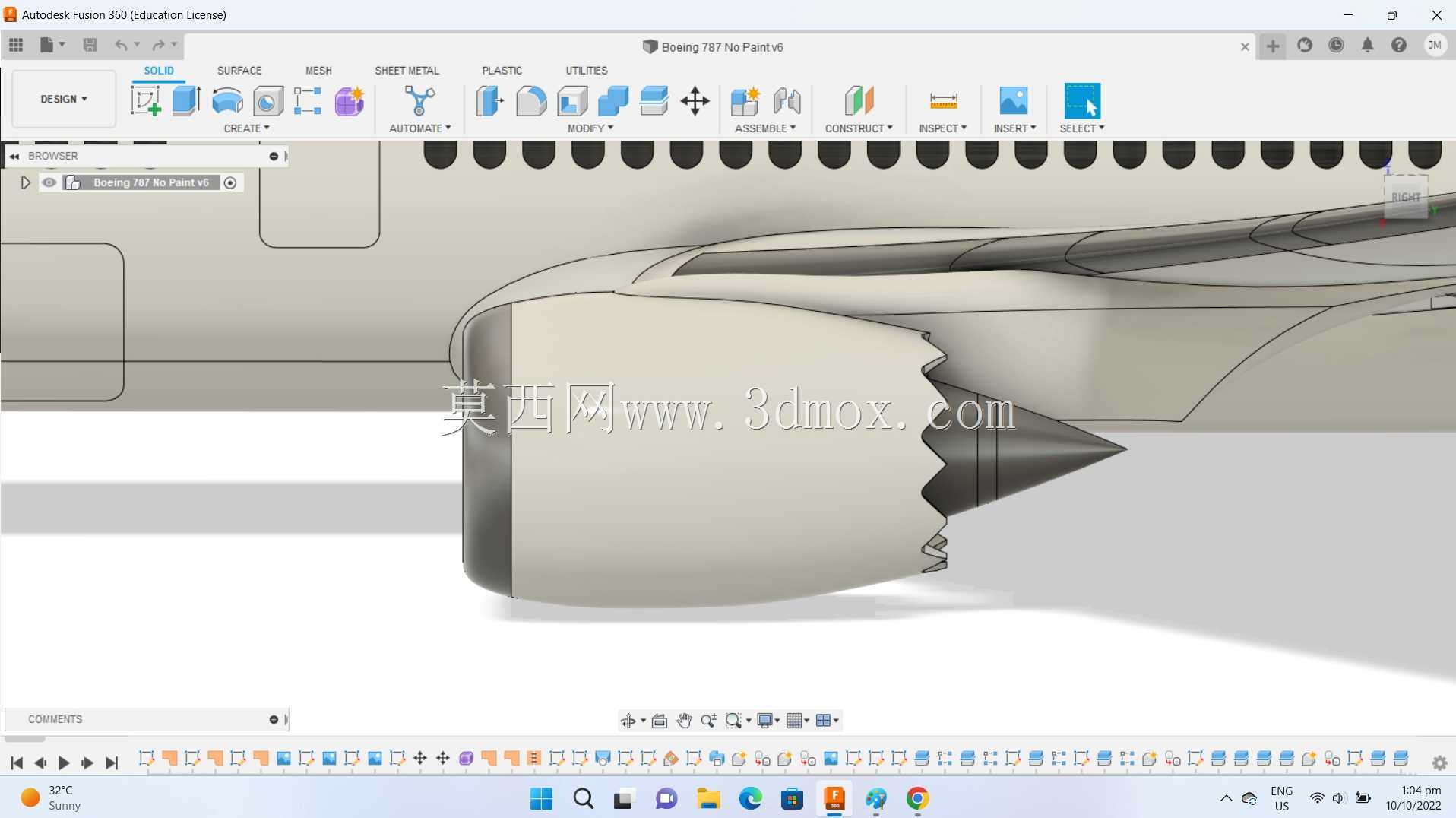1456x818 pixels.
Task: Open the data panel grid icon
Action: 16,45
